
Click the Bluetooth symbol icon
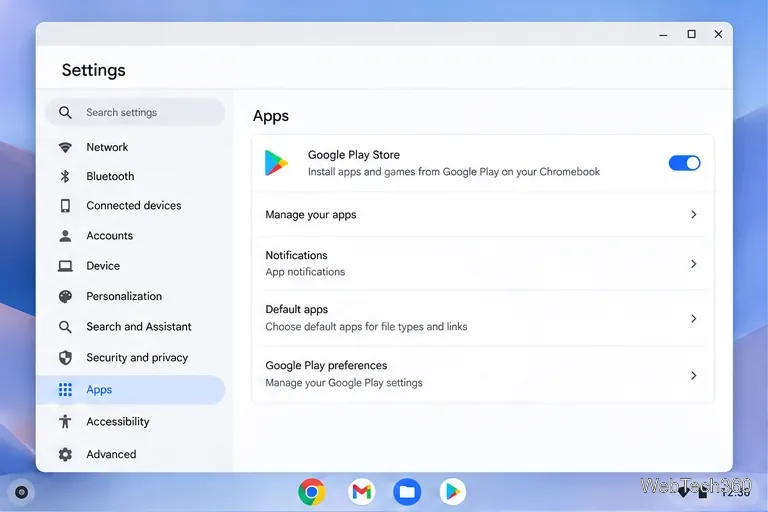pyautogui.click(x=65, y=176)
